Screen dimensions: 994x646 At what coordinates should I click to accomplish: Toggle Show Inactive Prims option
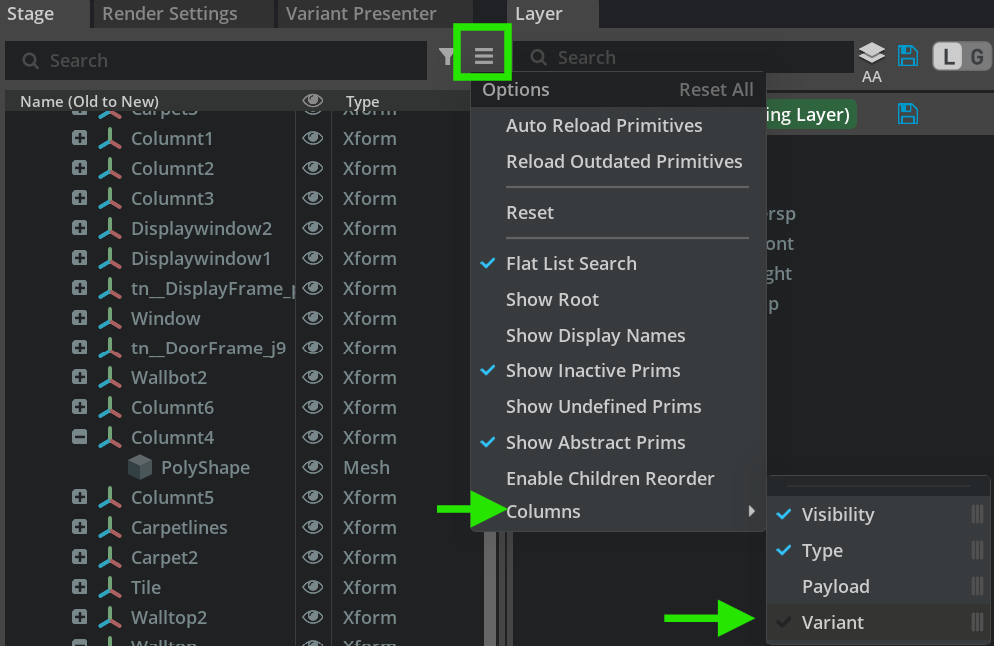pyautogui.click(x=592, y=371)
